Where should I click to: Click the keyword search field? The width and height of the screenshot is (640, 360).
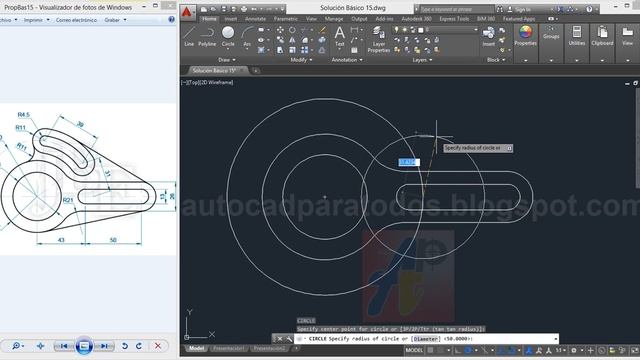(456, 9)
